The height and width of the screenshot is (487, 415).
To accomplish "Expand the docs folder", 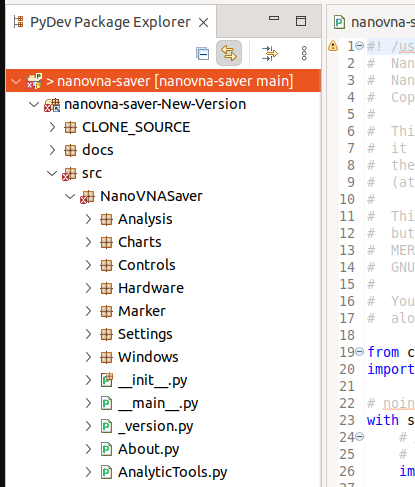I will (x=52, y=150).
